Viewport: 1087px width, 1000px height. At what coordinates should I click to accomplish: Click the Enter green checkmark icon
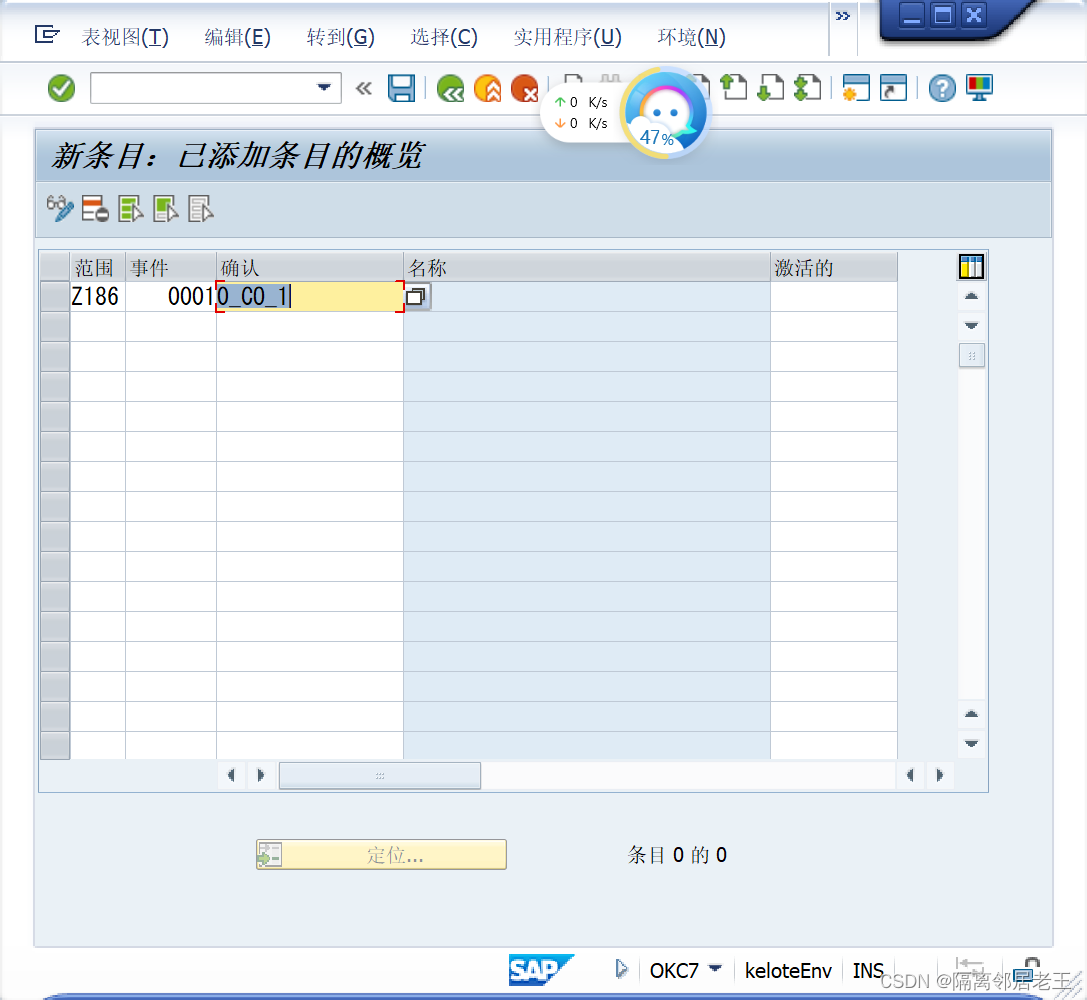60,88
